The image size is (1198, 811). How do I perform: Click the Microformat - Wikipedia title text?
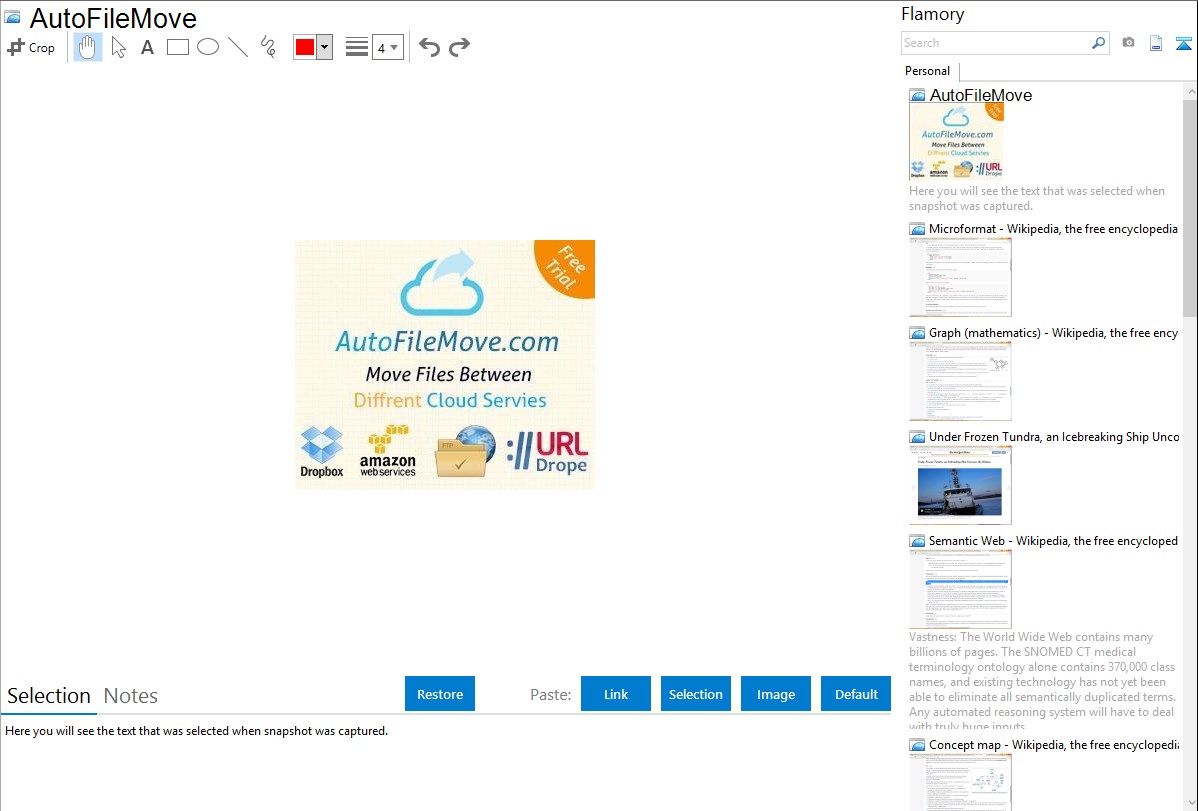pyautogui.click(x=1053, y=229)
